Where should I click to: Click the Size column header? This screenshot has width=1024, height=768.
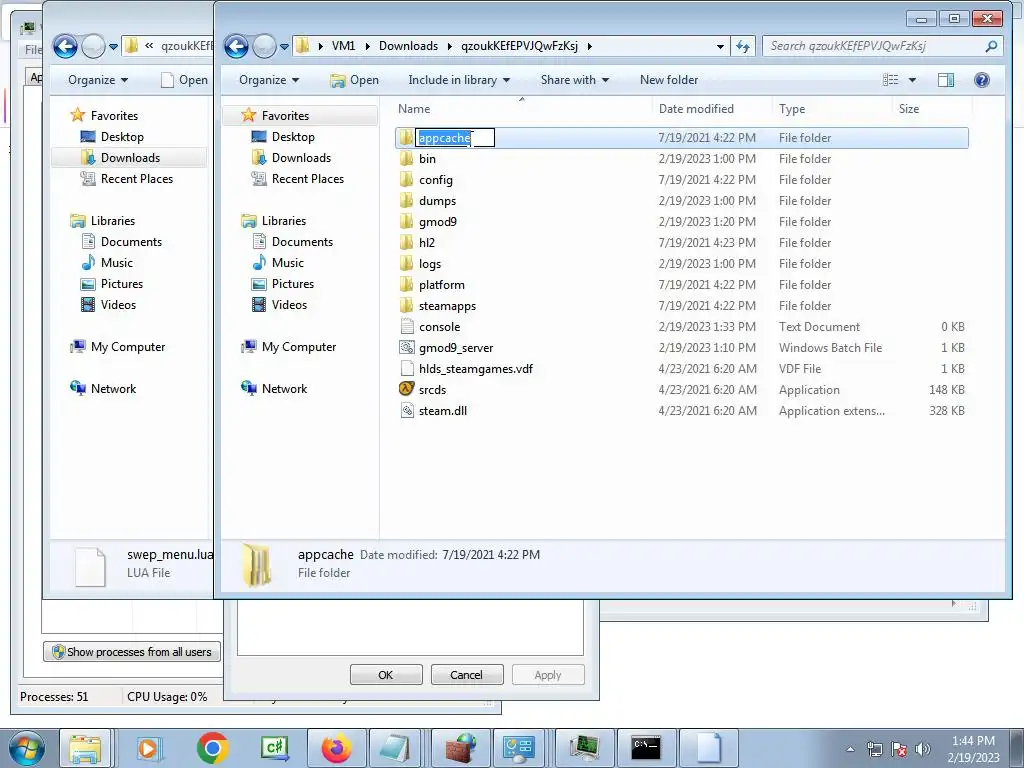pos(931,109)
